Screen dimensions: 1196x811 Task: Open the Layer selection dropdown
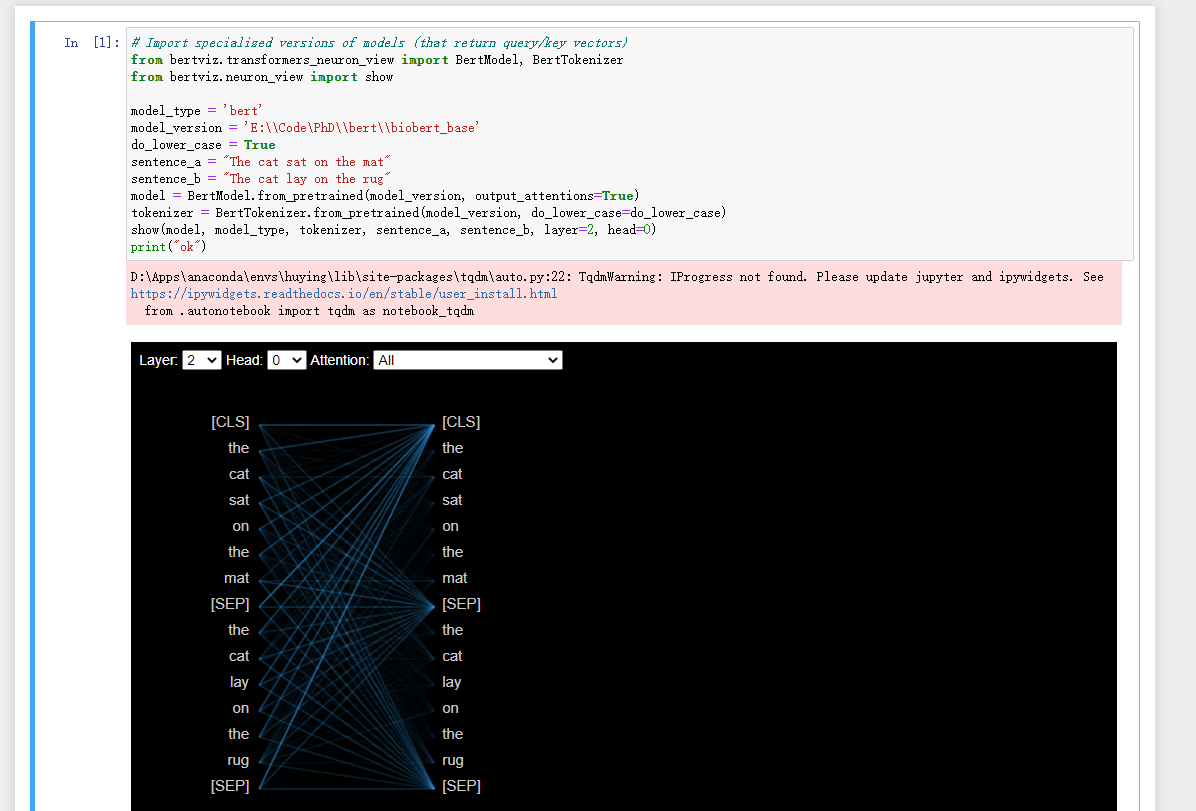pos(201,360)
